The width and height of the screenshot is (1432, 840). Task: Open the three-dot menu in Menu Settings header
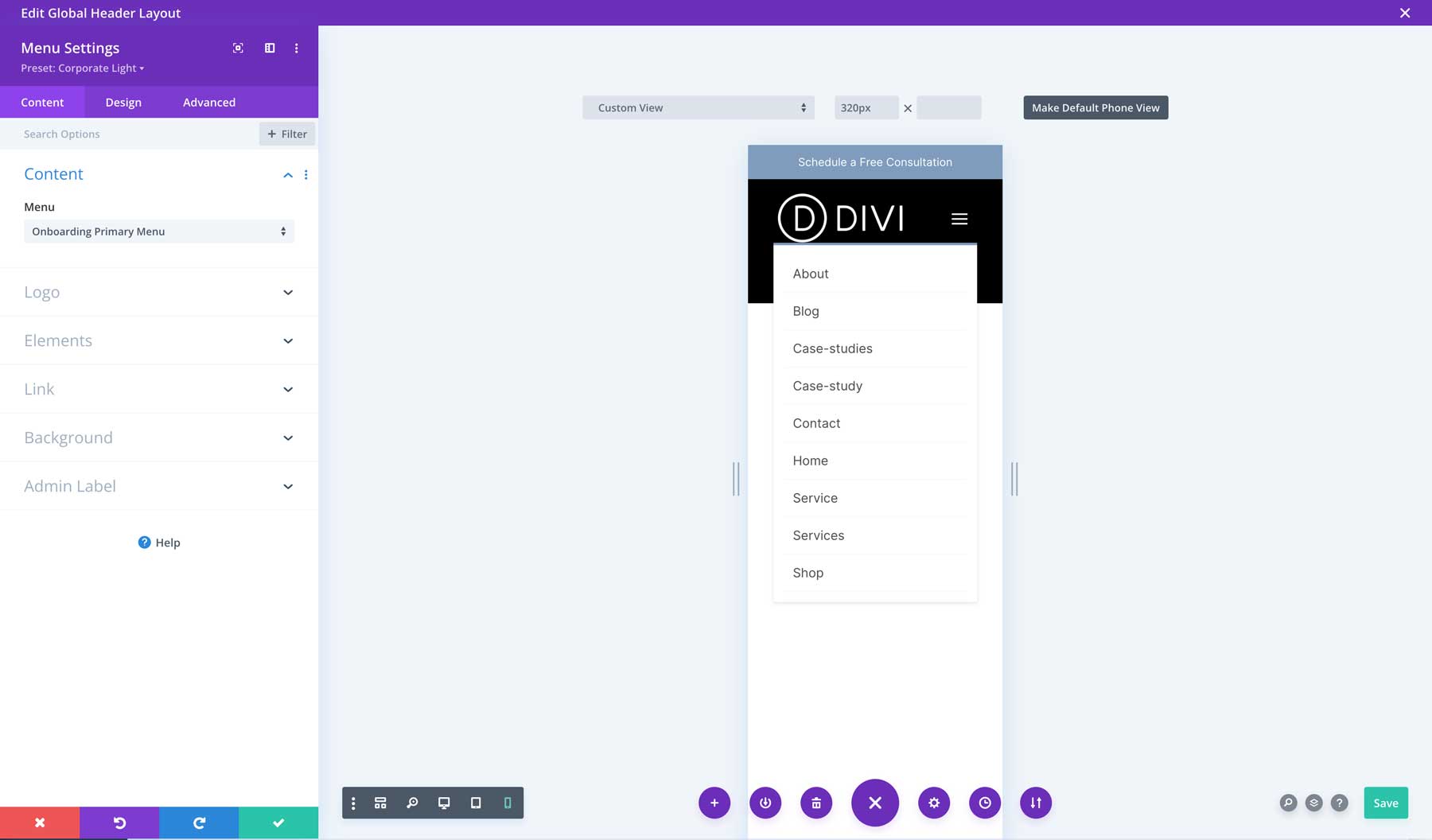297,48
